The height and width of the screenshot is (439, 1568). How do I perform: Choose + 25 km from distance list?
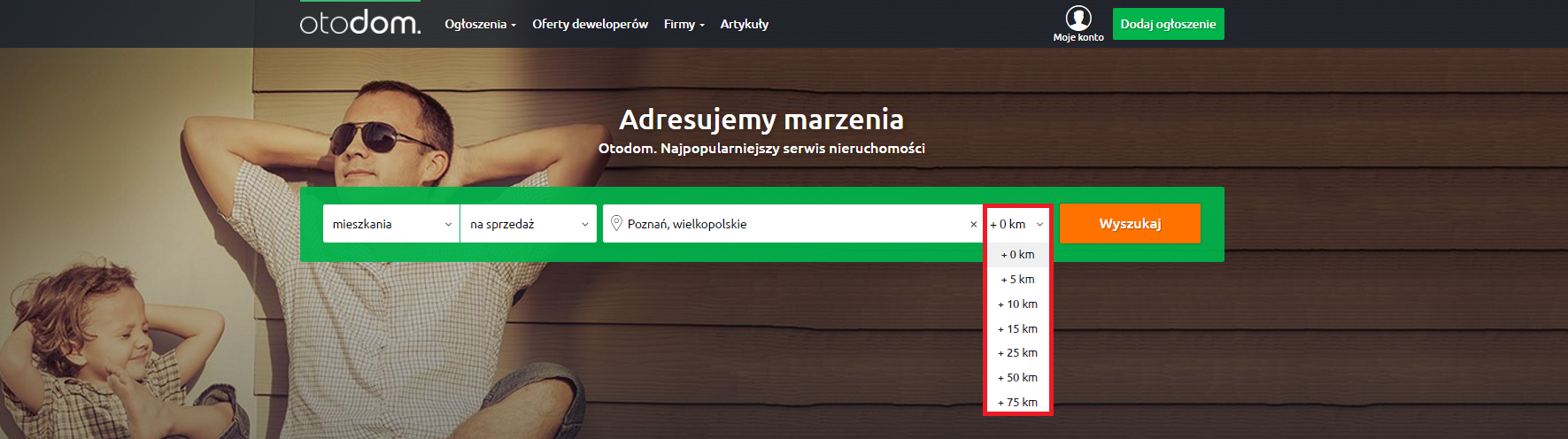pyautogui.click(x=1017, y=353)
